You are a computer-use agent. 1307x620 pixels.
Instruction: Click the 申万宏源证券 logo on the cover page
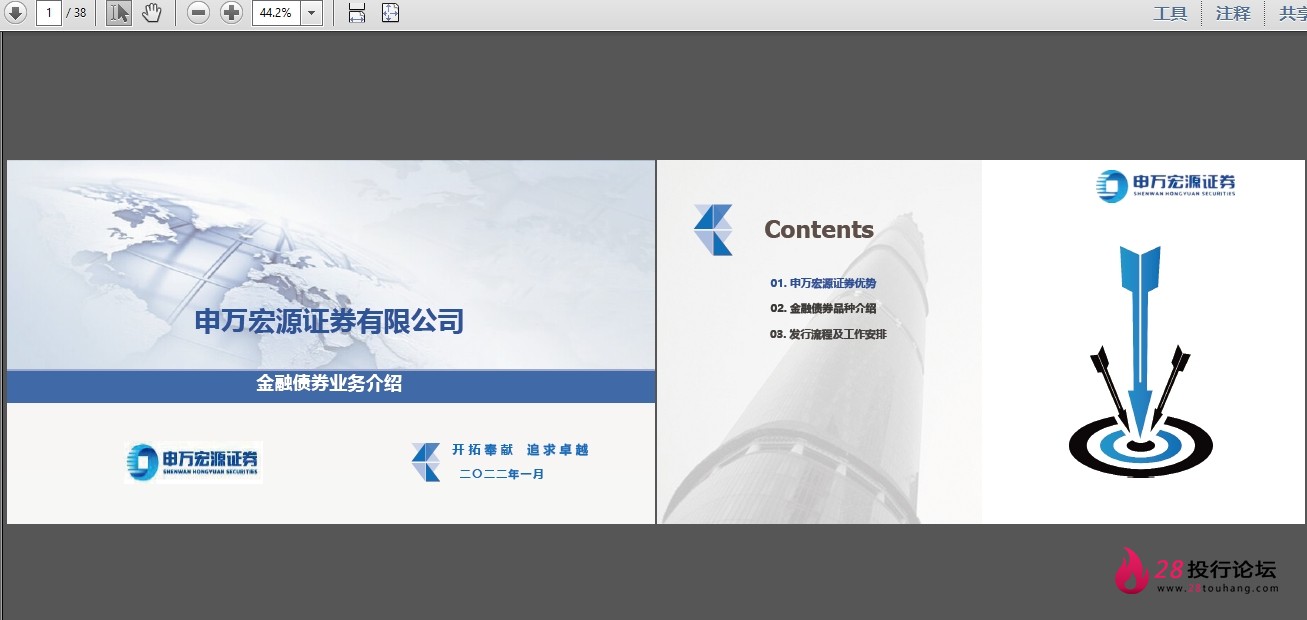193,462
